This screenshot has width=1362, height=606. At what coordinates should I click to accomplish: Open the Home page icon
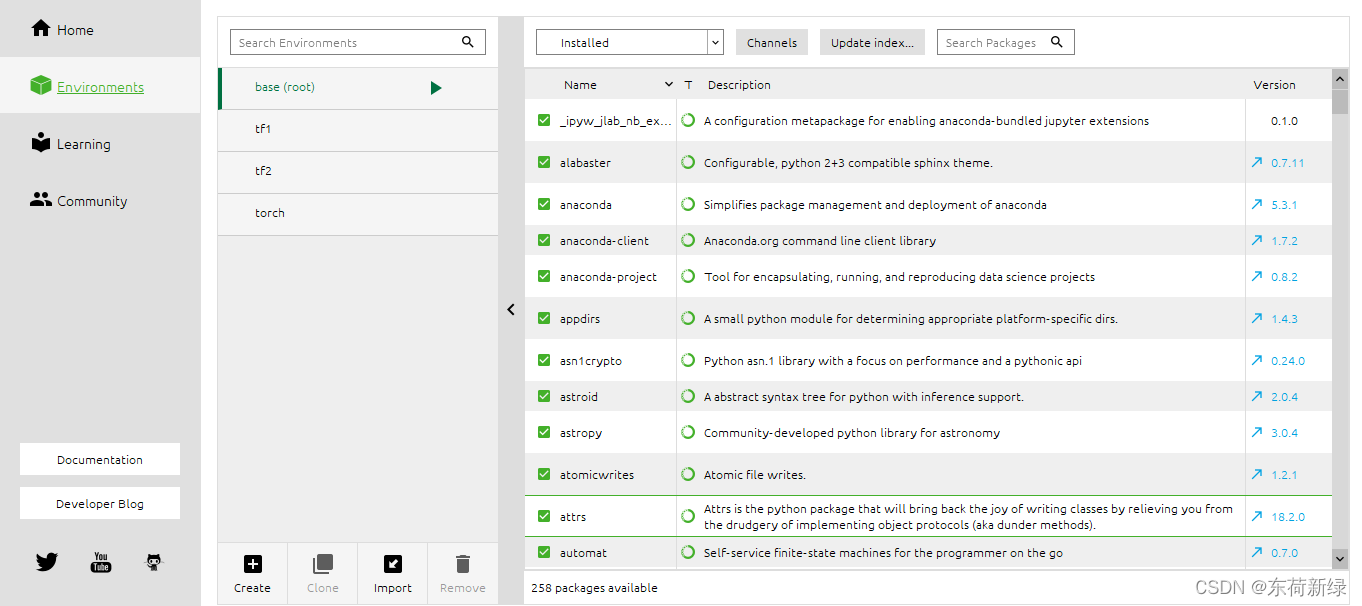pos(41,28)
